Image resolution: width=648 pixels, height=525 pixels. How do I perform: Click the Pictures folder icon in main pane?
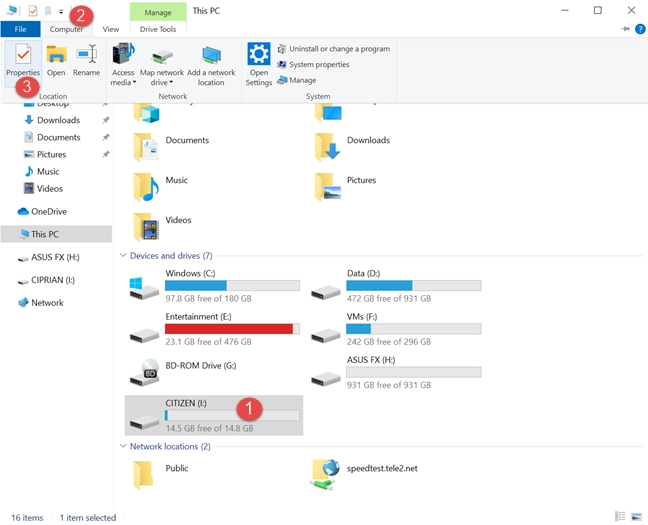(x=328, y=187)
